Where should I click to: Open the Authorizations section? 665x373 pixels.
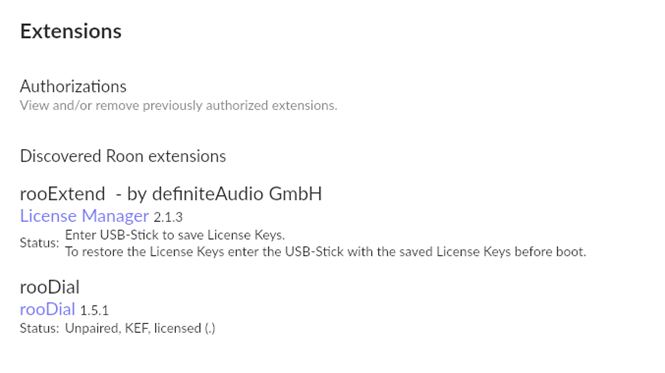pos(73,87)
